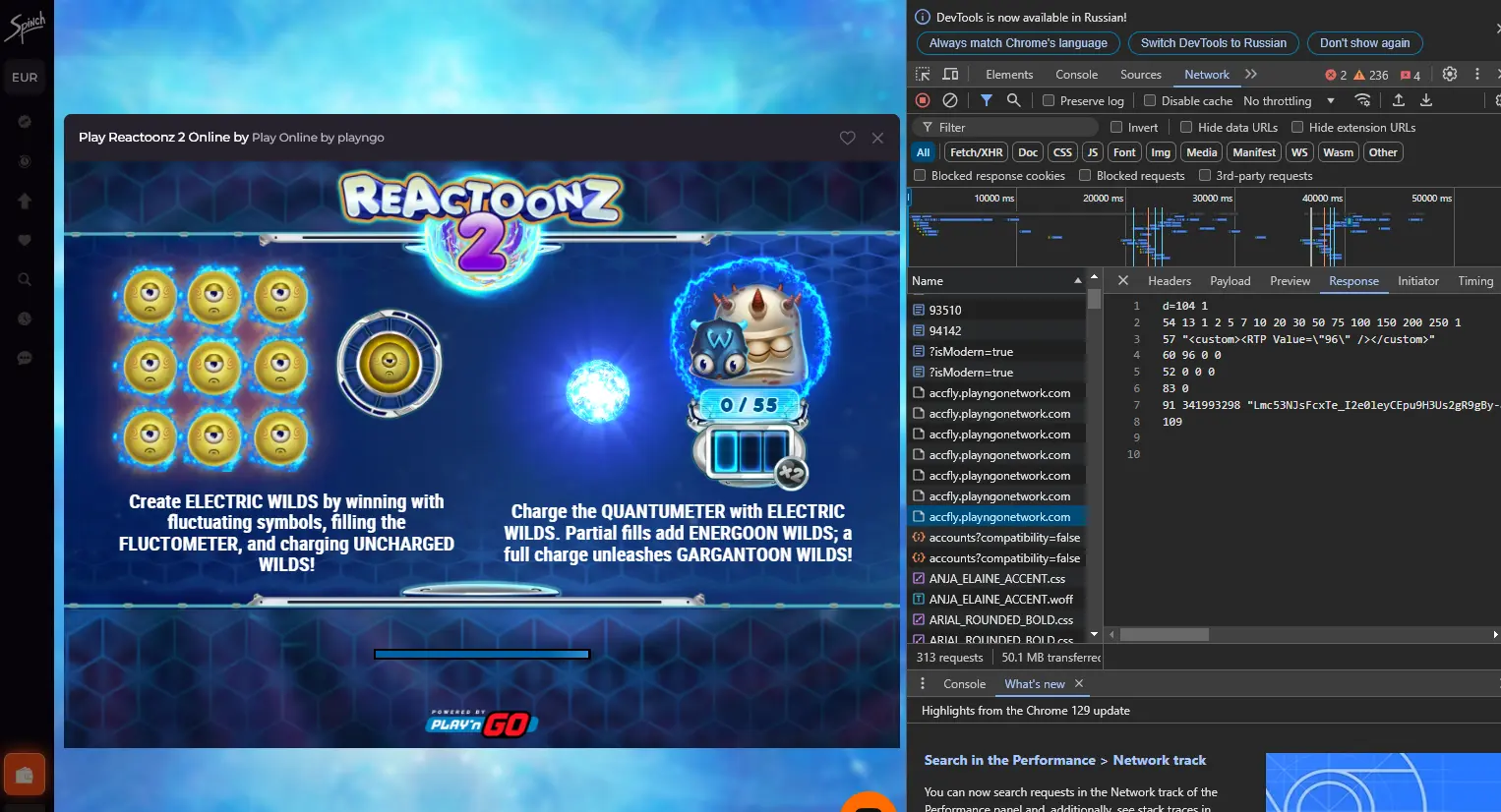The image size is (1501, 812).
Task: Open the Headers detail tab
Action: 1170,281
